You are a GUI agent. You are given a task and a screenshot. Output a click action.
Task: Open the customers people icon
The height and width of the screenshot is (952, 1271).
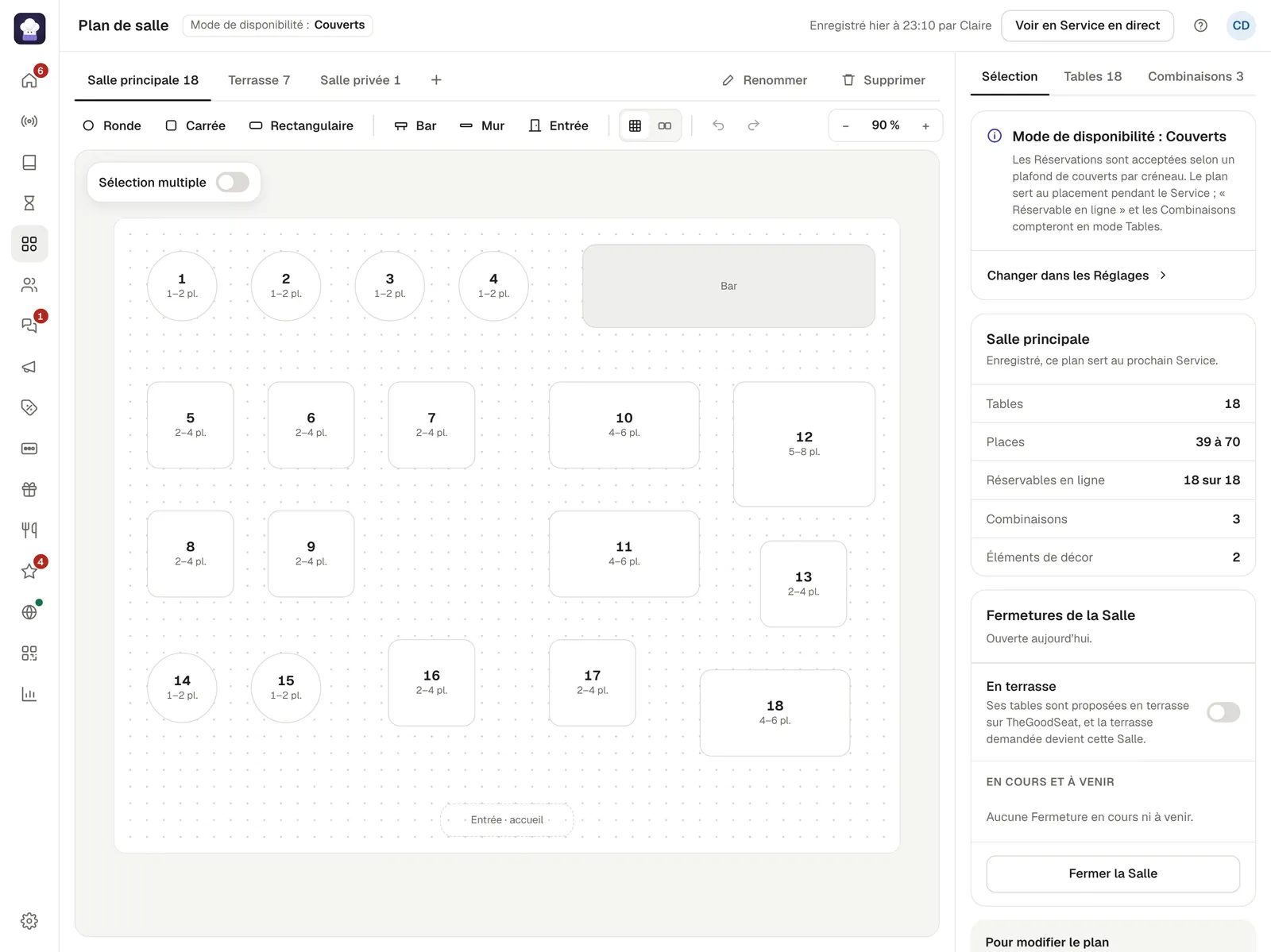pos(29,285)
